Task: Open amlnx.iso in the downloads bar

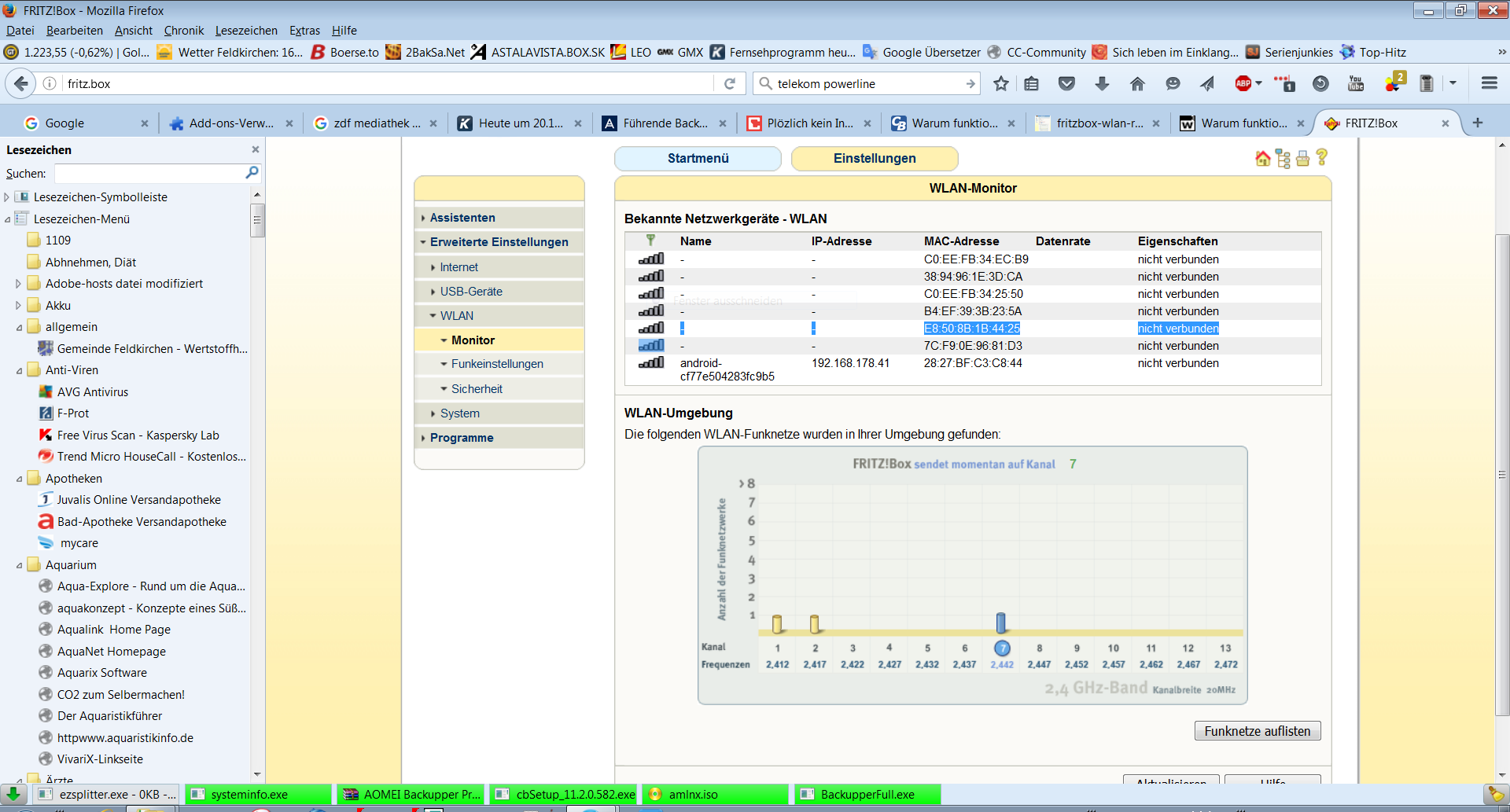Action: 716,795
